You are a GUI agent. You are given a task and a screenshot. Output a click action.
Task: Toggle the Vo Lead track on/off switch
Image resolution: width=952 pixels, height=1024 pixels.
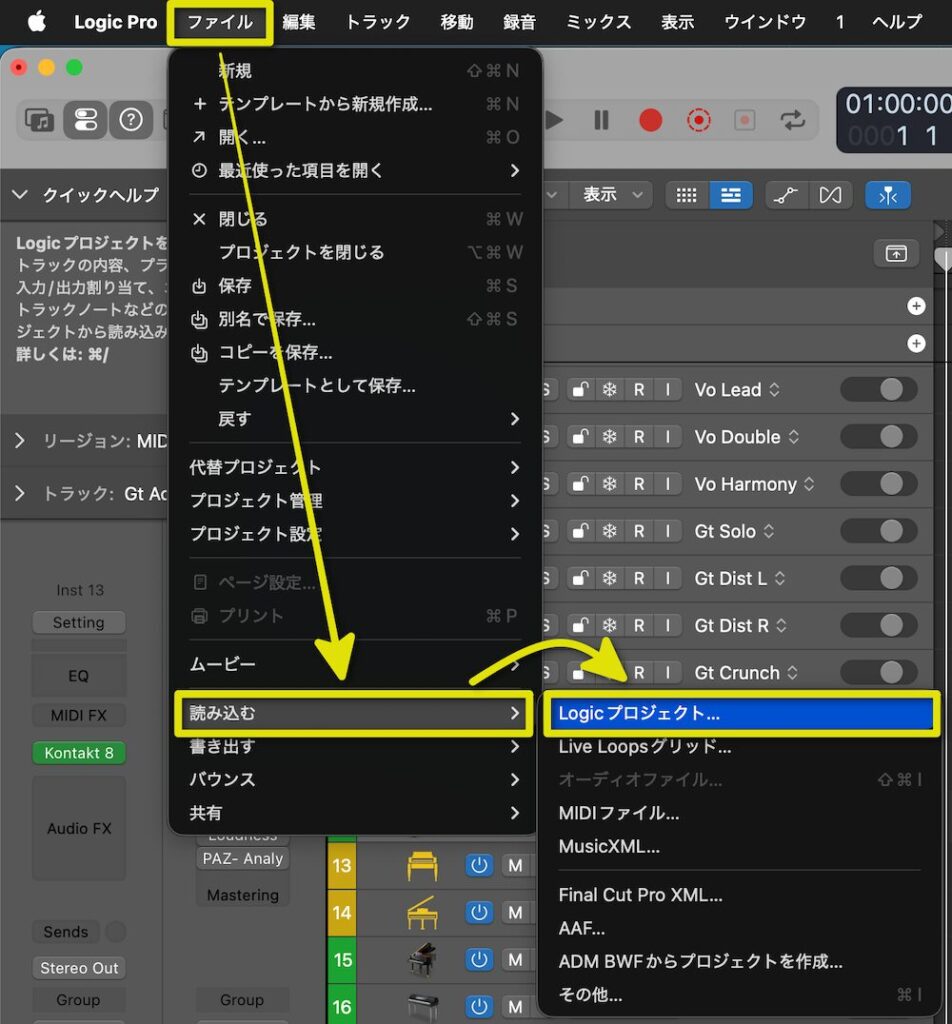coord(879,390)
